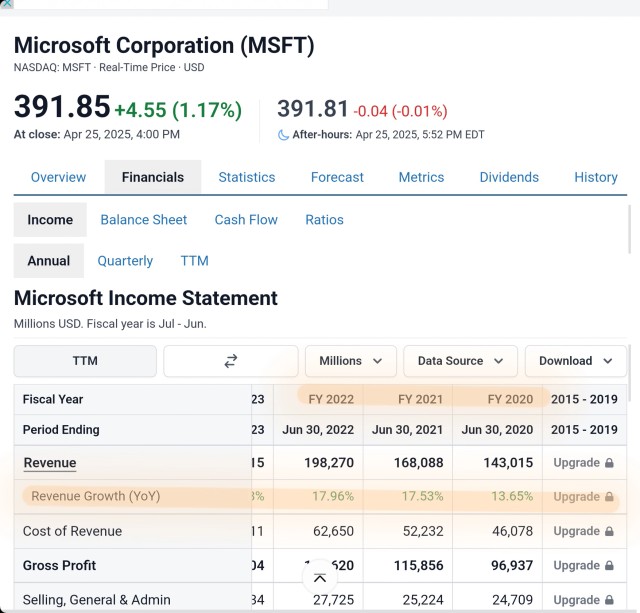The height and width of the screenshot is (613, 640).
Task: Select the Annual period tab
Action: click(49, 261)
